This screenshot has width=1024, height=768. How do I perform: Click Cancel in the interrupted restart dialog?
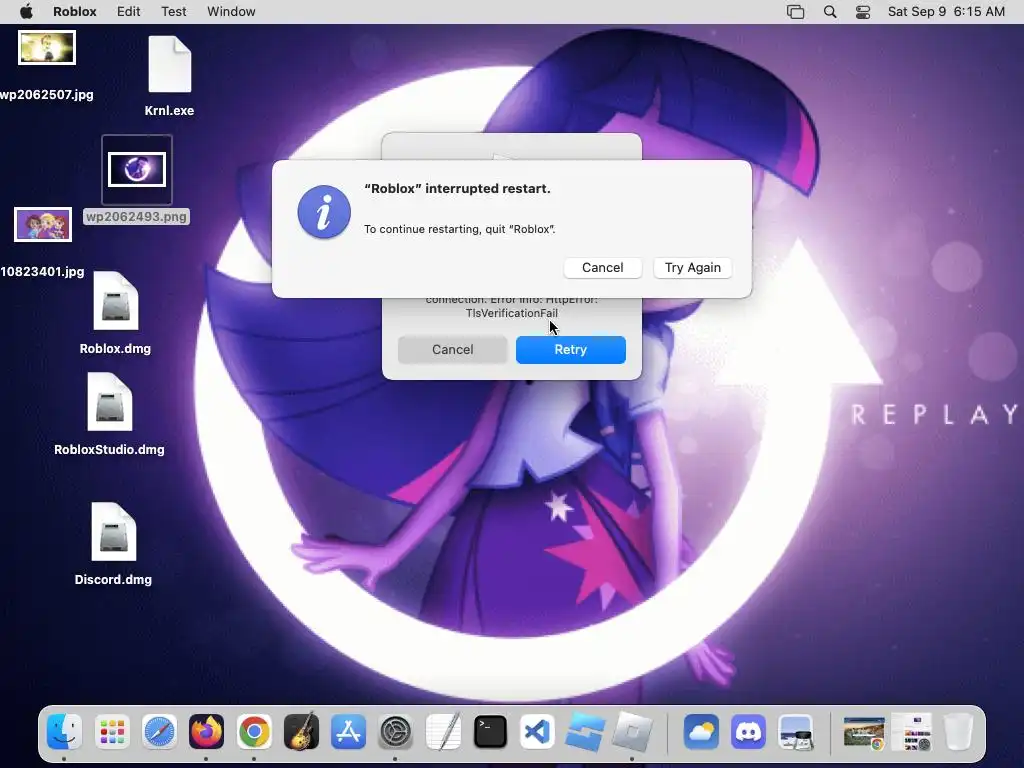tap(602, 268)
